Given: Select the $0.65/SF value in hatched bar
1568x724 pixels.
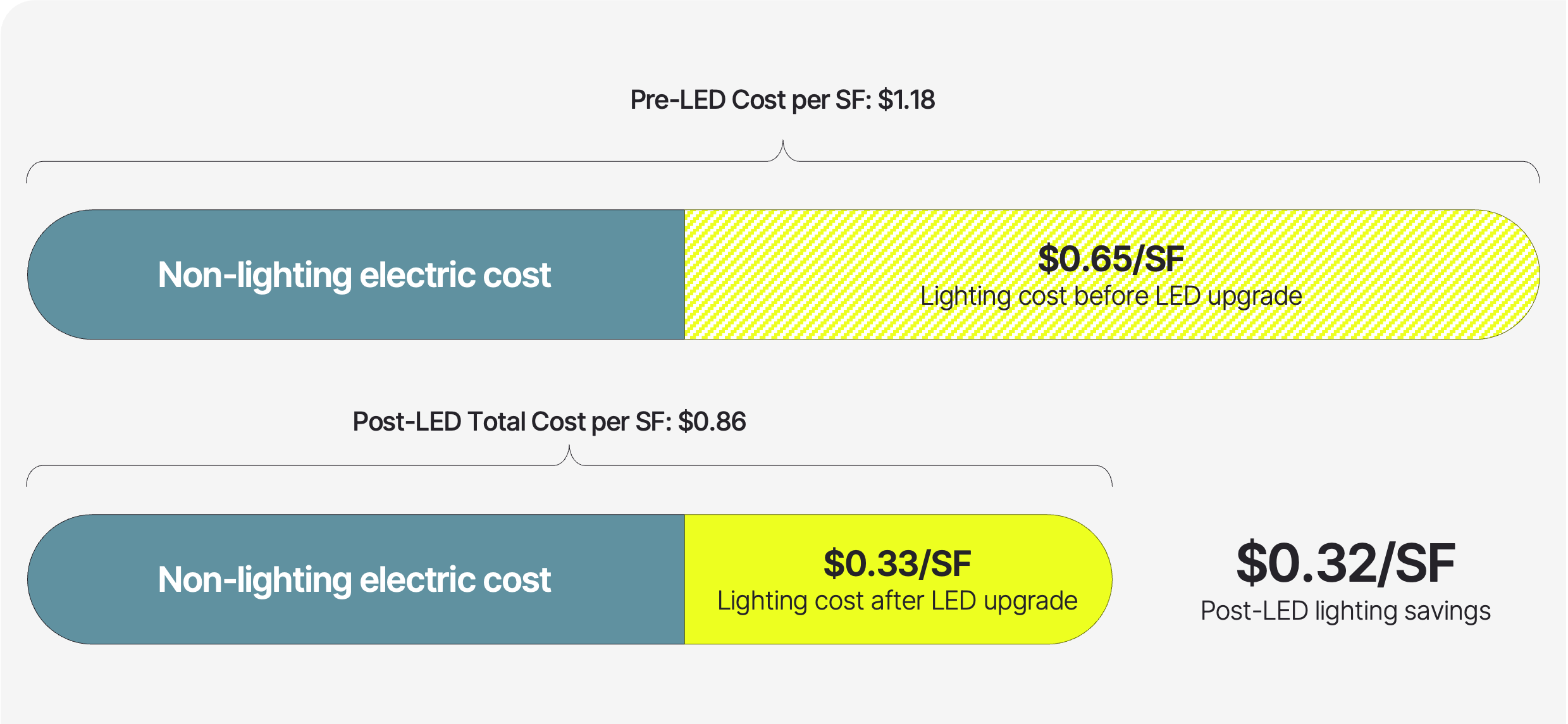Looking at the screenshot, I should coord(1111,259).
